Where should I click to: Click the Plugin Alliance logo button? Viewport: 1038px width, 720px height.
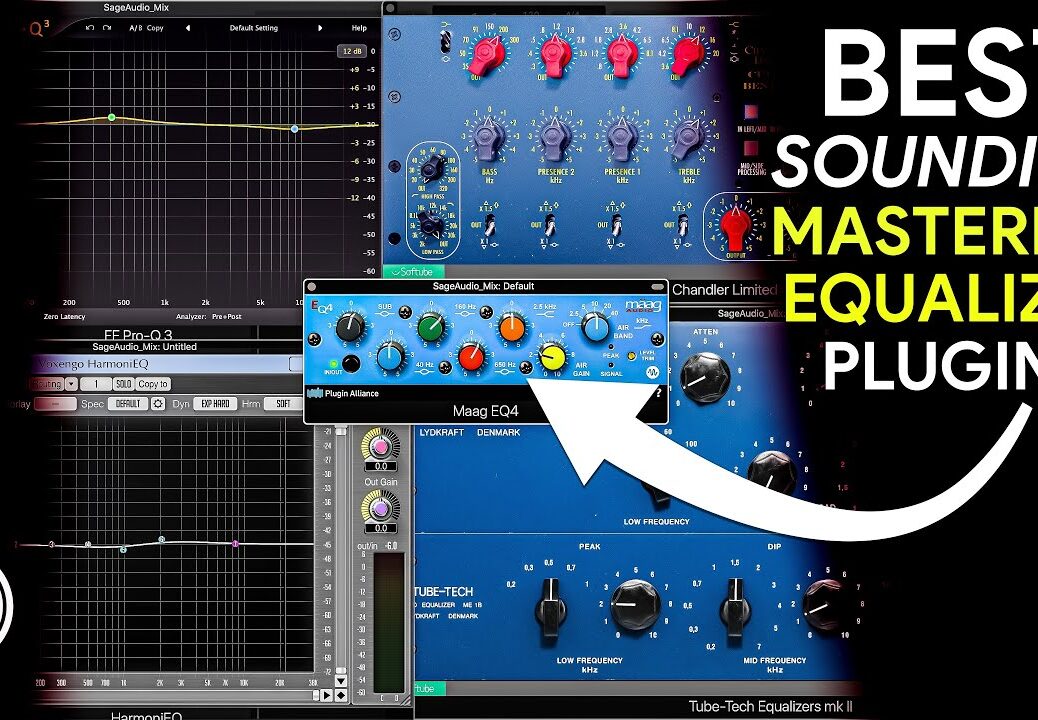(343, 394)
